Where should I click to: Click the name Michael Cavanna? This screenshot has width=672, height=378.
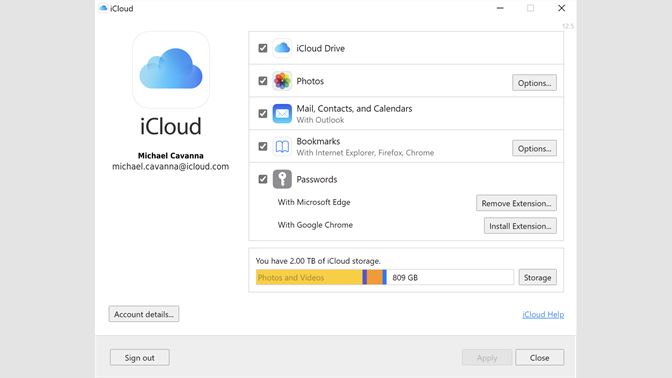(x=171, y=156)
